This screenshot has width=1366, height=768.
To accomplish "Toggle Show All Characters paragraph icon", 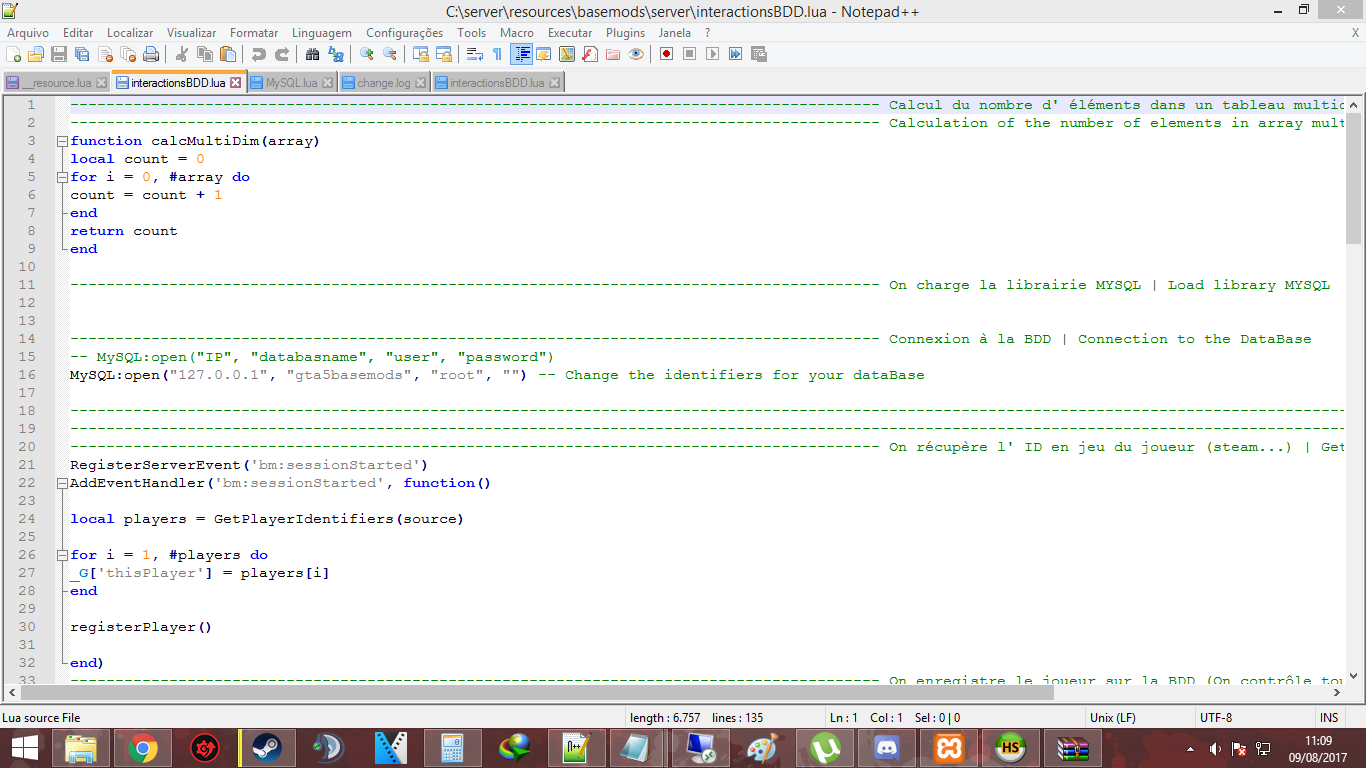I will tap(497, 54).
